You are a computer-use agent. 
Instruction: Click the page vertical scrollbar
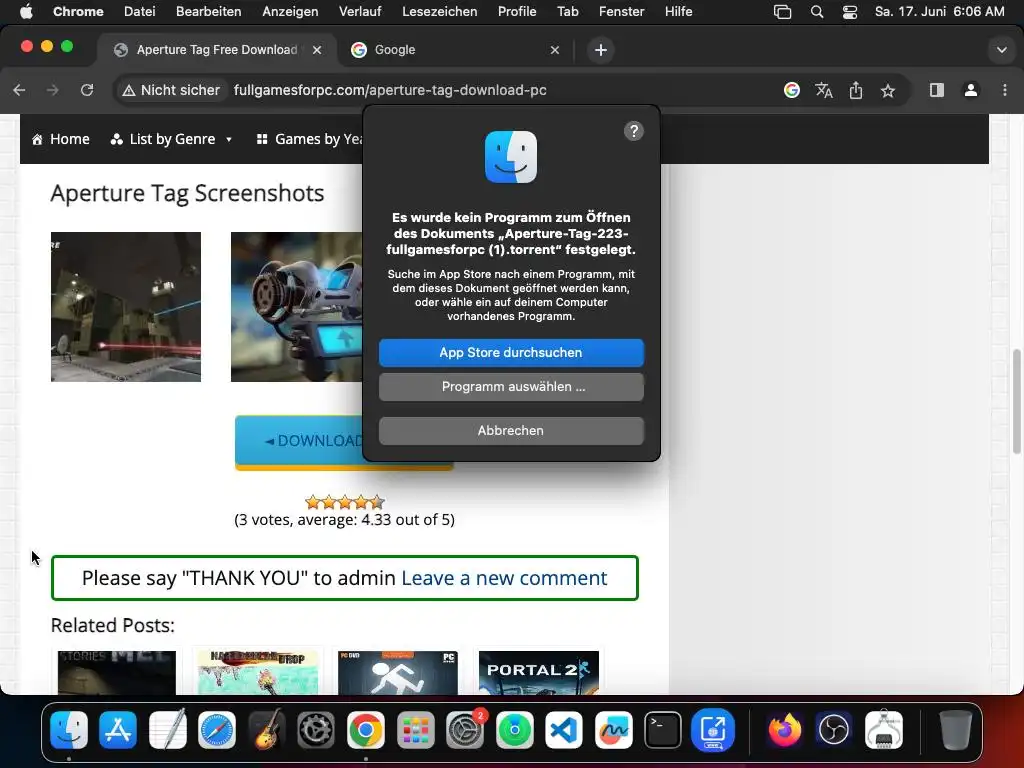point(1016,401)
